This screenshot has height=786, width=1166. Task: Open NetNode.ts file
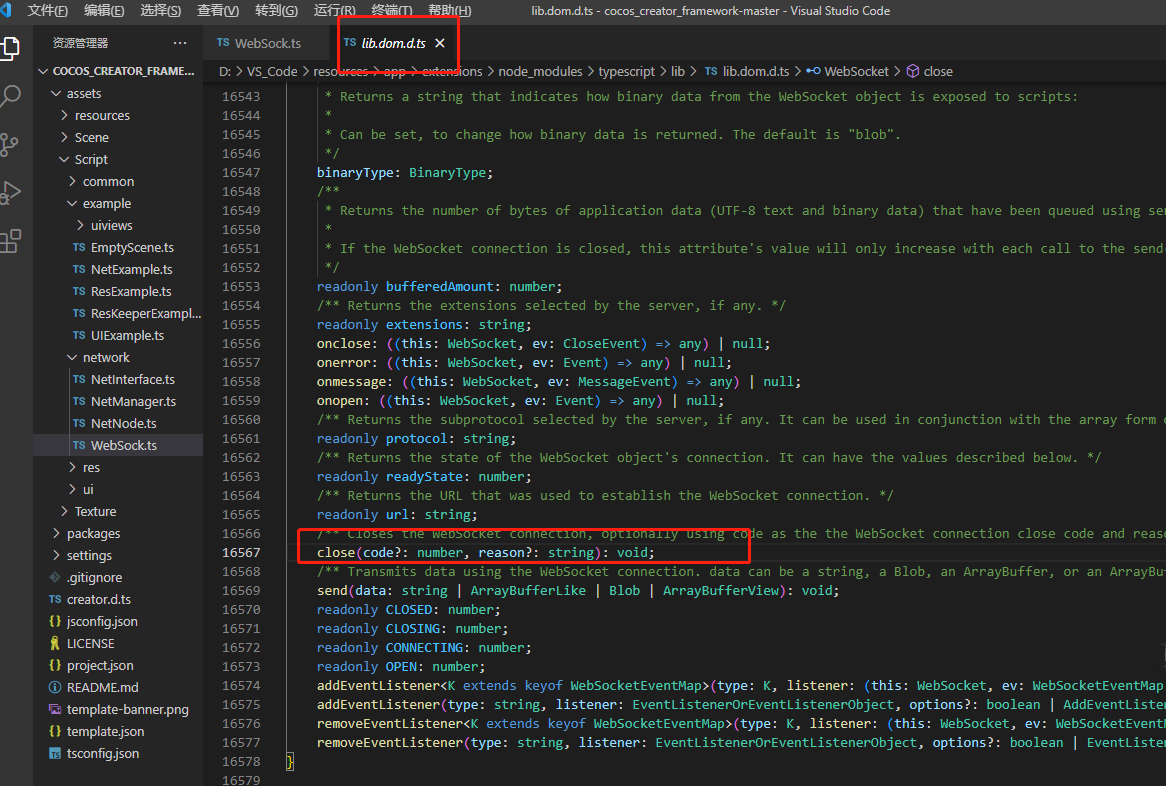118,423
